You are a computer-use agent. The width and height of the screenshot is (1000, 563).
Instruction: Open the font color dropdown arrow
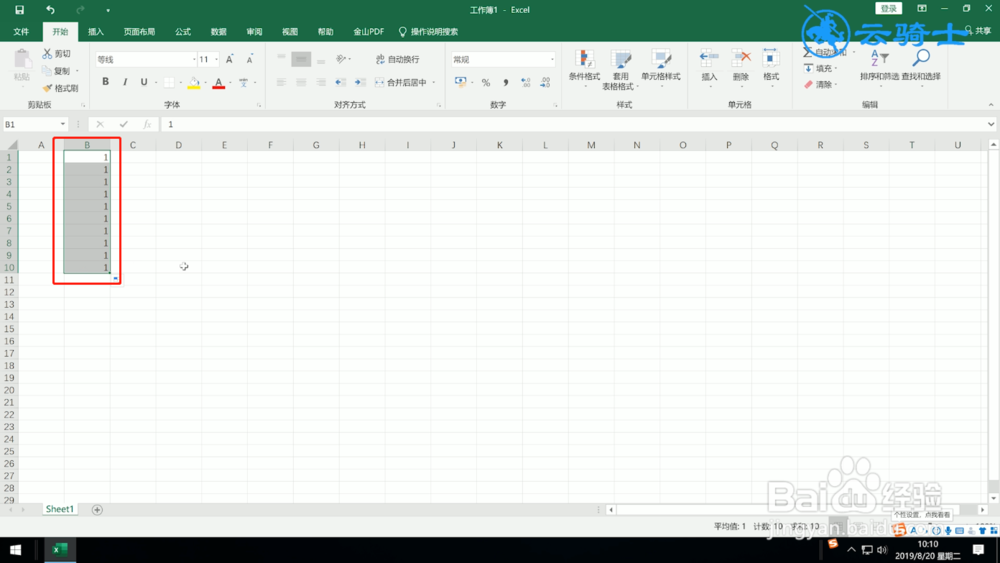click(230, 82)
